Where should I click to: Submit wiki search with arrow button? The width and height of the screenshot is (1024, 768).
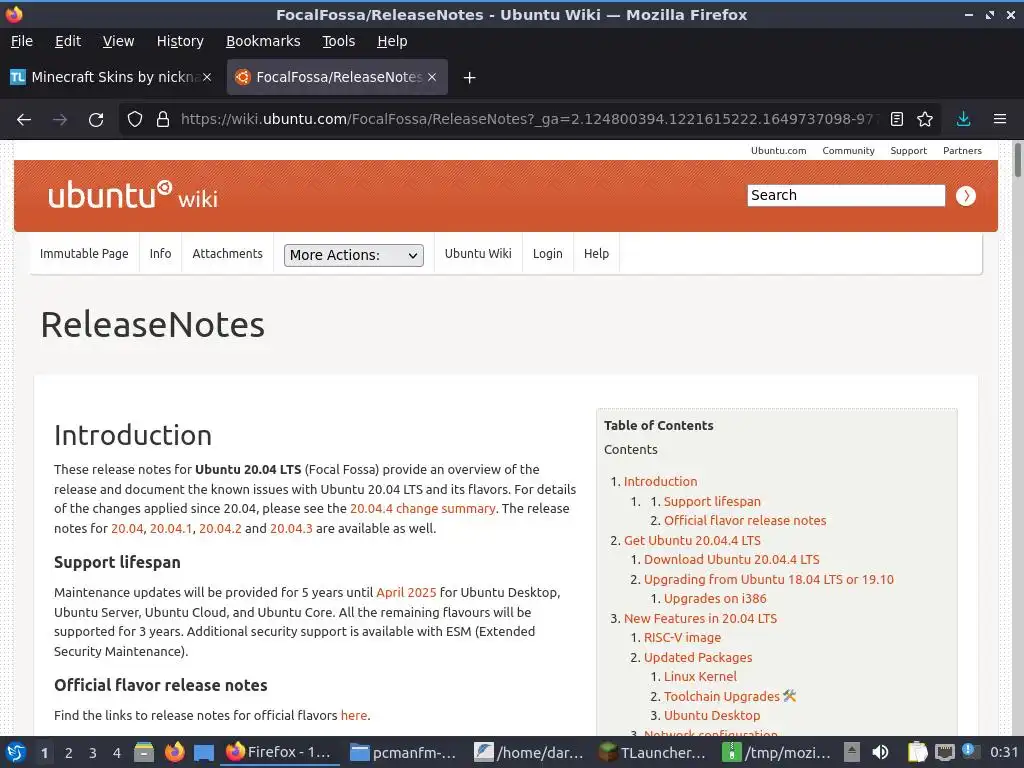coord(966,196)
